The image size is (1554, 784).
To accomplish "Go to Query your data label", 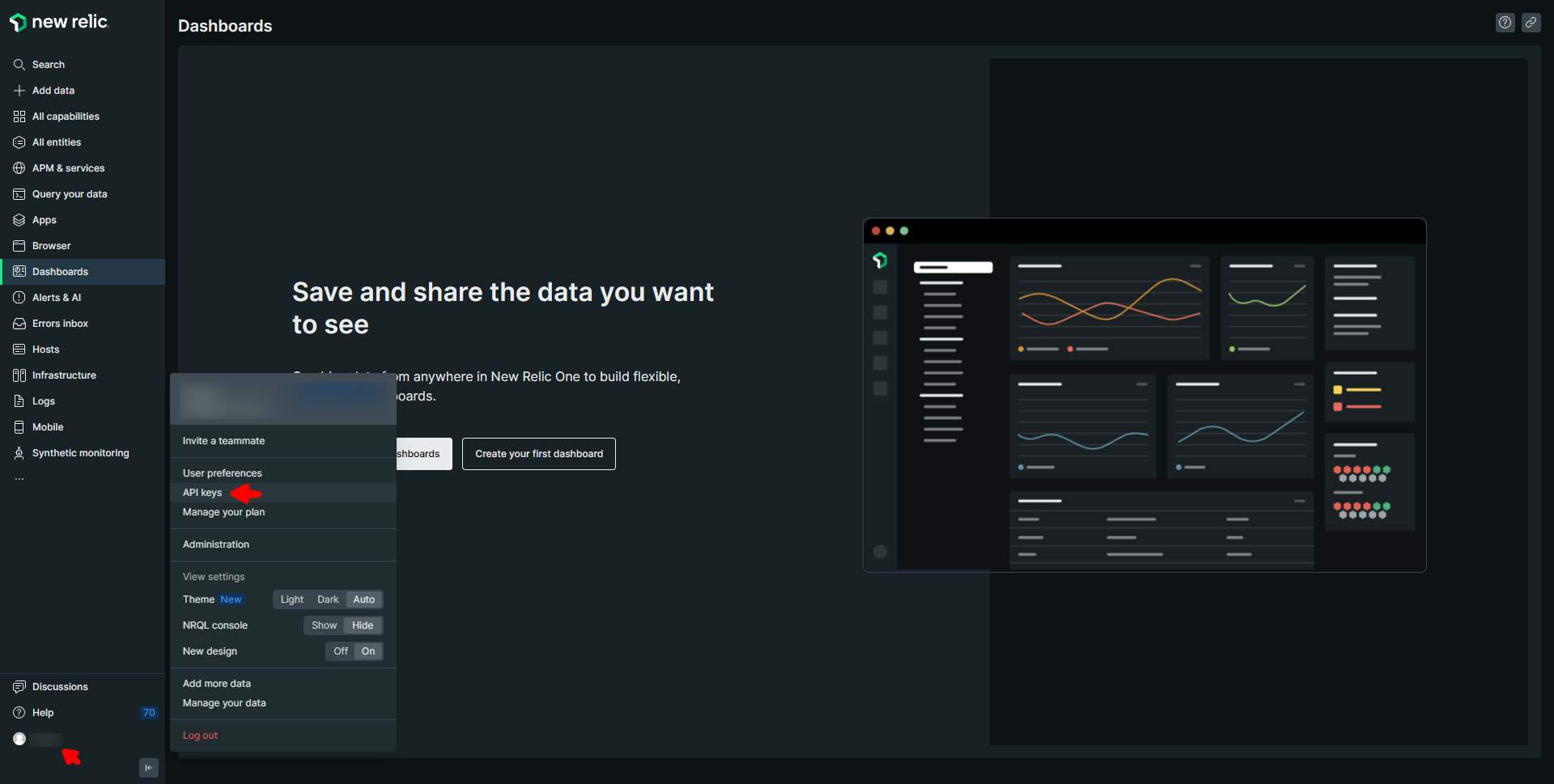I will coord(70,194).
